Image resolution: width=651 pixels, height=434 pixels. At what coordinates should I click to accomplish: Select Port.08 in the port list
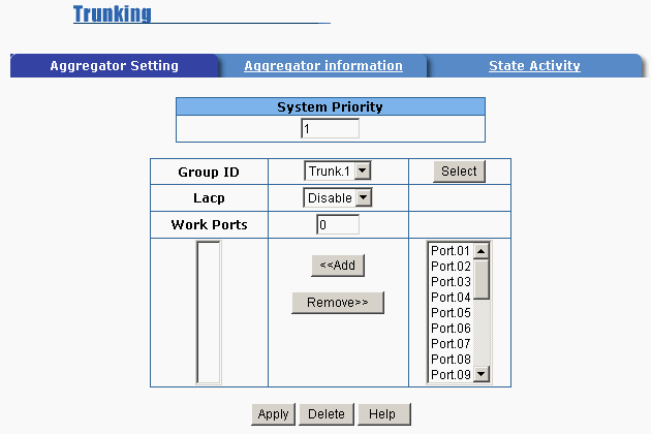[450, 359]
